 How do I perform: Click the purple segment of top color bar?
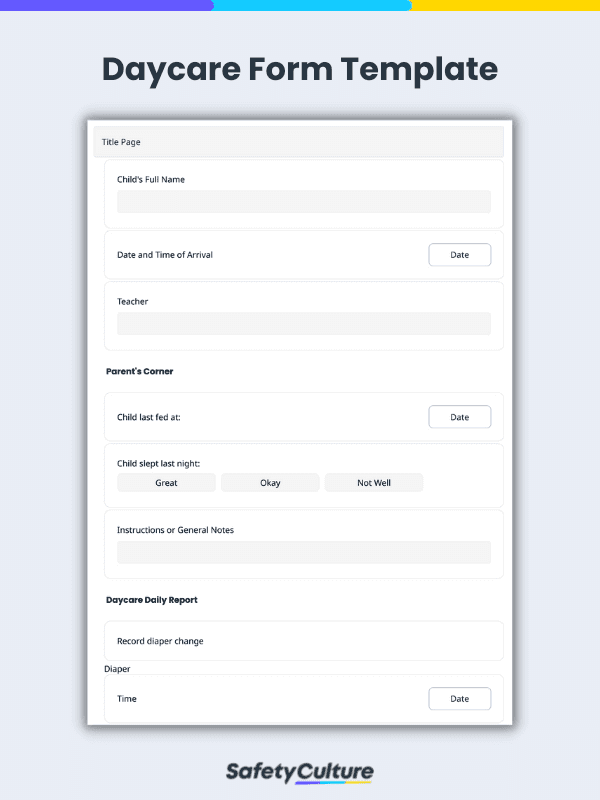[x=106, y=5]
